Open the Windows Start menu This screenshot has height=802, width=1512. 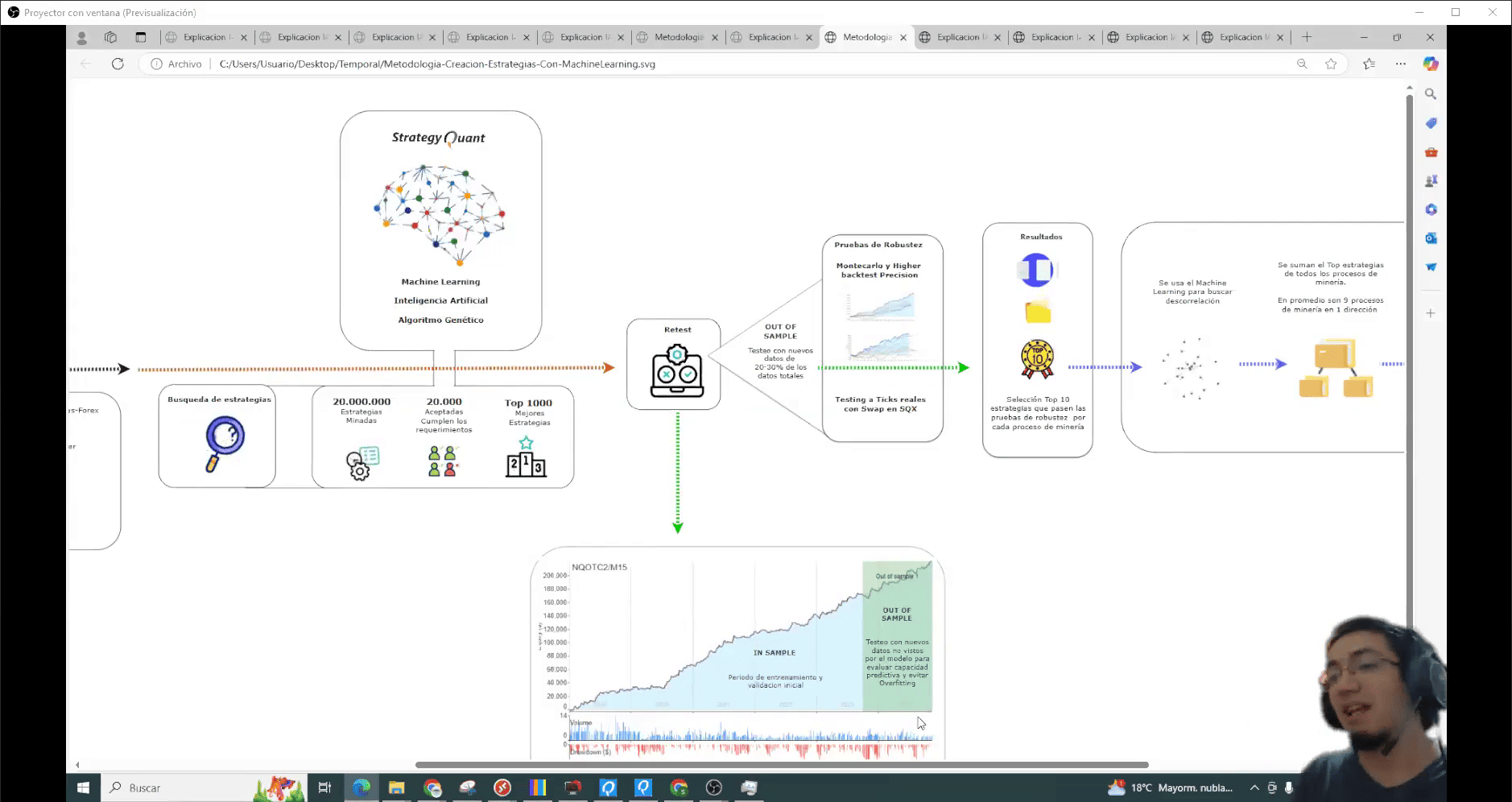coord(83,788)
